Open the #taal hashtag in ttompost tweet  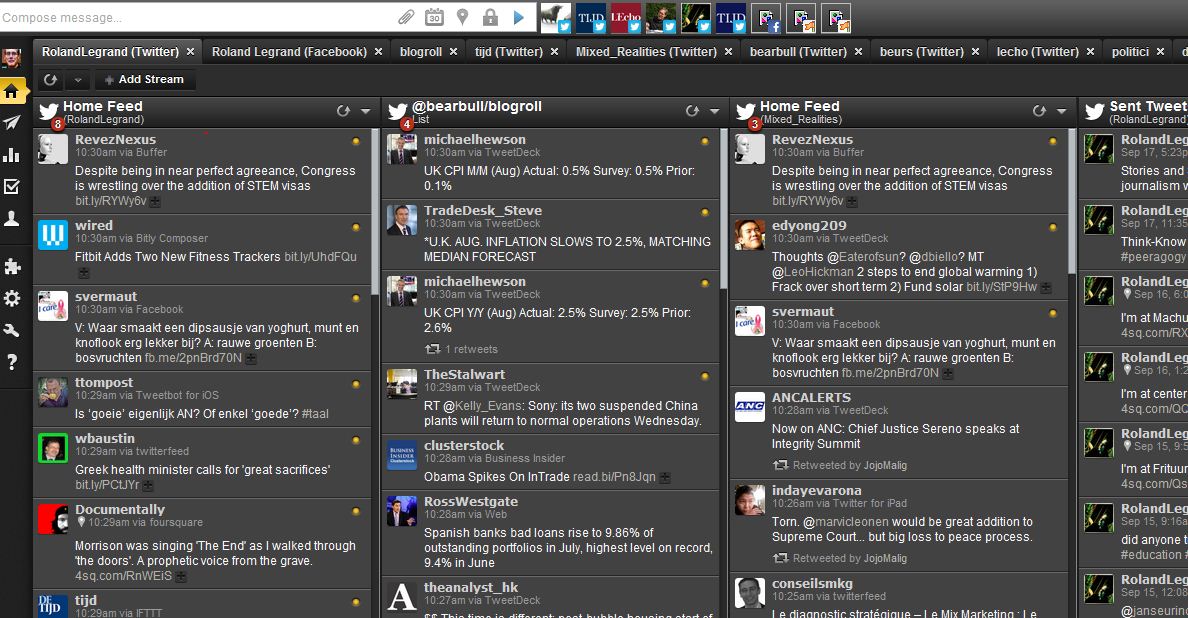point(314,414)
